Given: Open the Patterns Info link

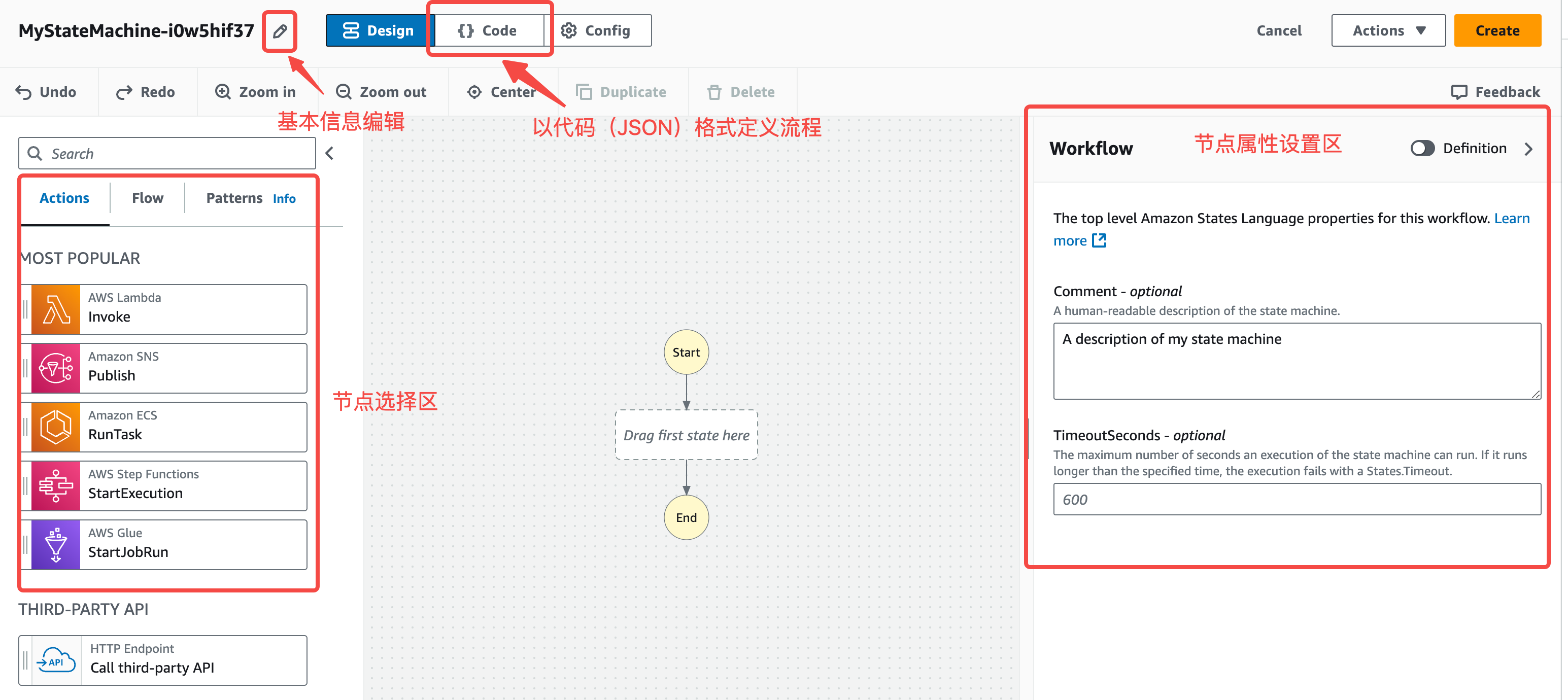Looking at the screenshot, I should tap(284, 199).
